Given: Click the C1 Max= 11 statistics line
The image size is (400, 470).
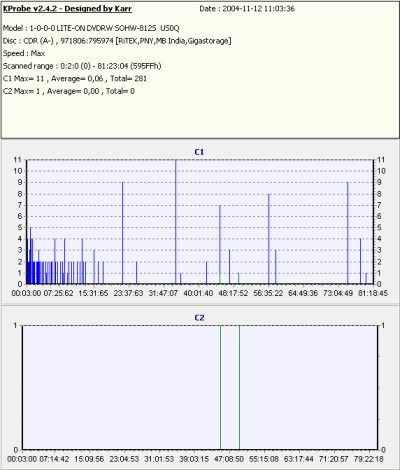Looking at the screenshot, I should click(x=75, y=79).
